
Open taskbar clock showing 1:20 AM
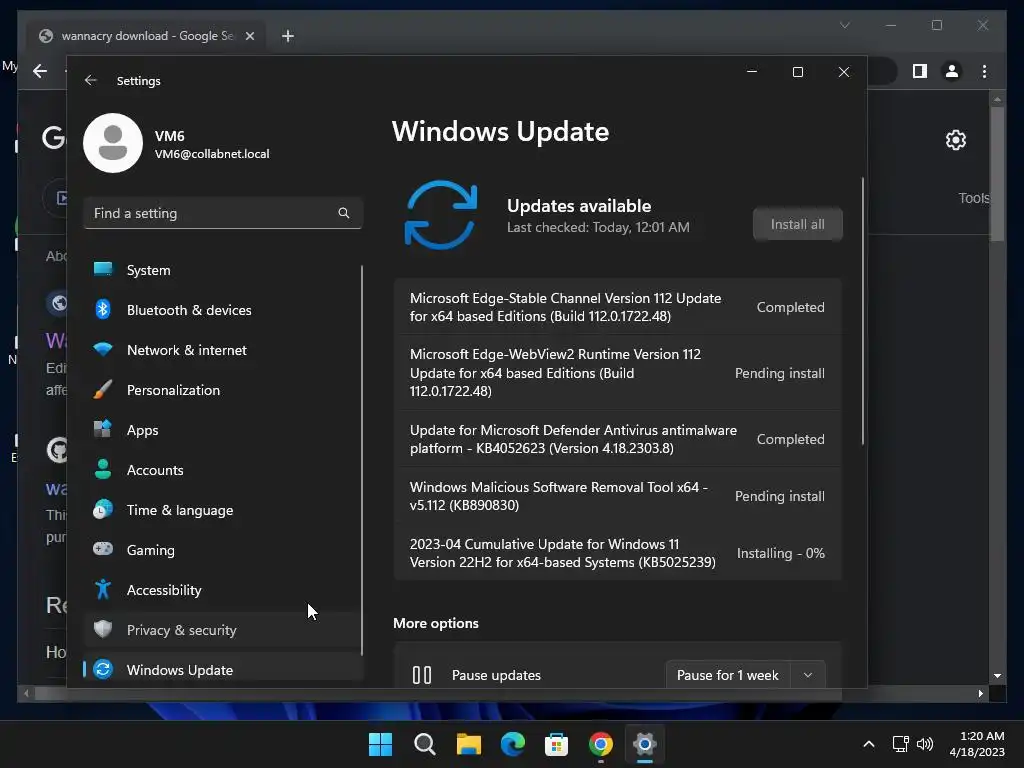(x=976, y=744)
